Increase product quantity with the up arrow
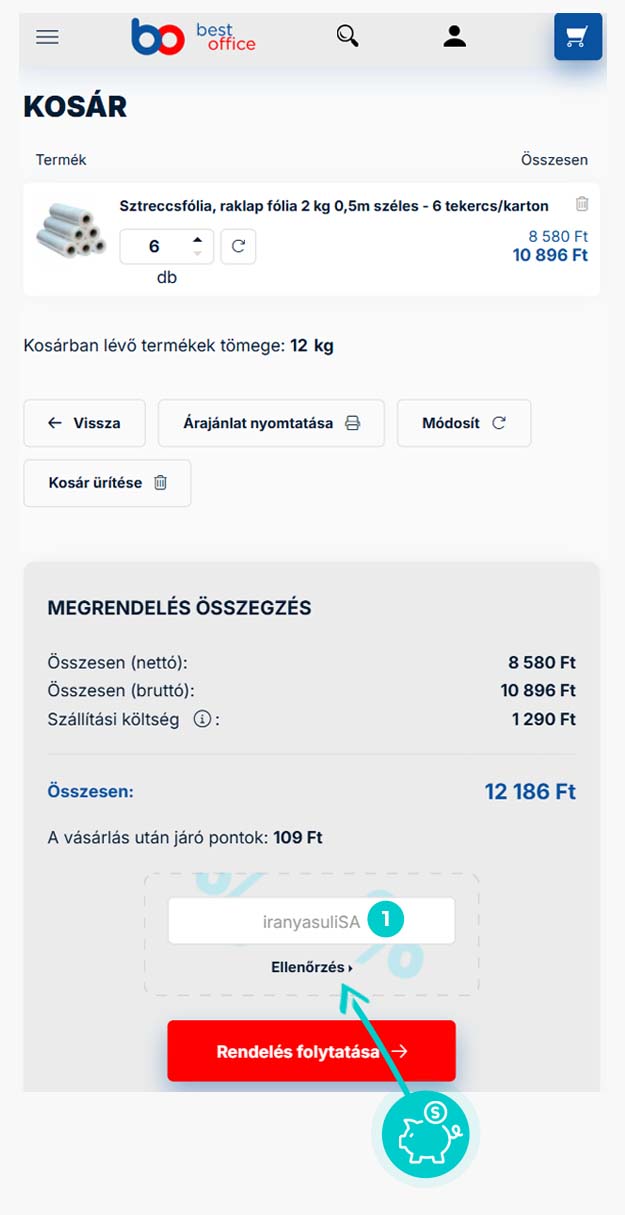625x1215 pixels. tap(198, 239)
